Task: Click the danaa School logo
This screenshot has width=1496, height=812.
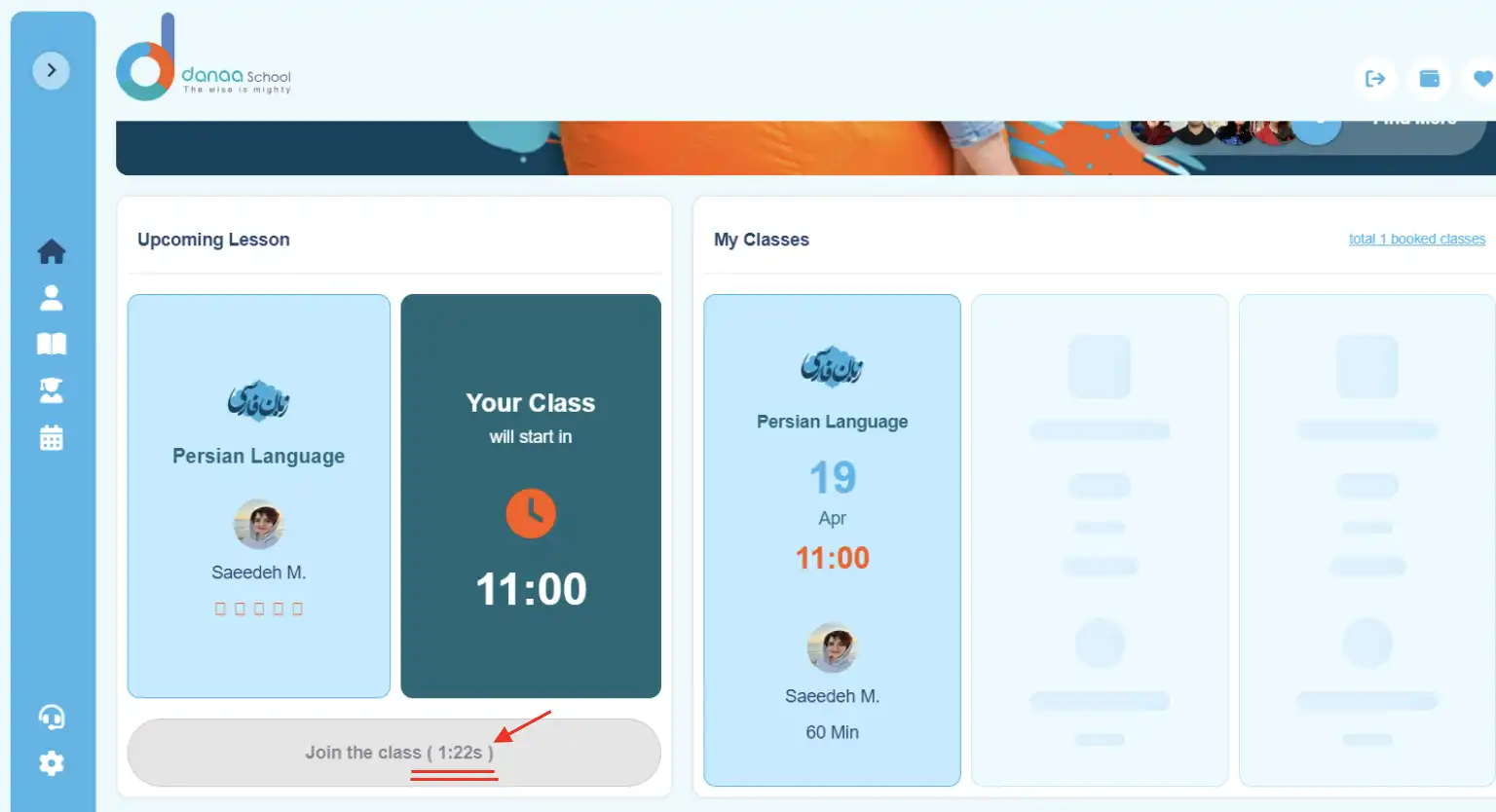Action: [x=204, y=57]
